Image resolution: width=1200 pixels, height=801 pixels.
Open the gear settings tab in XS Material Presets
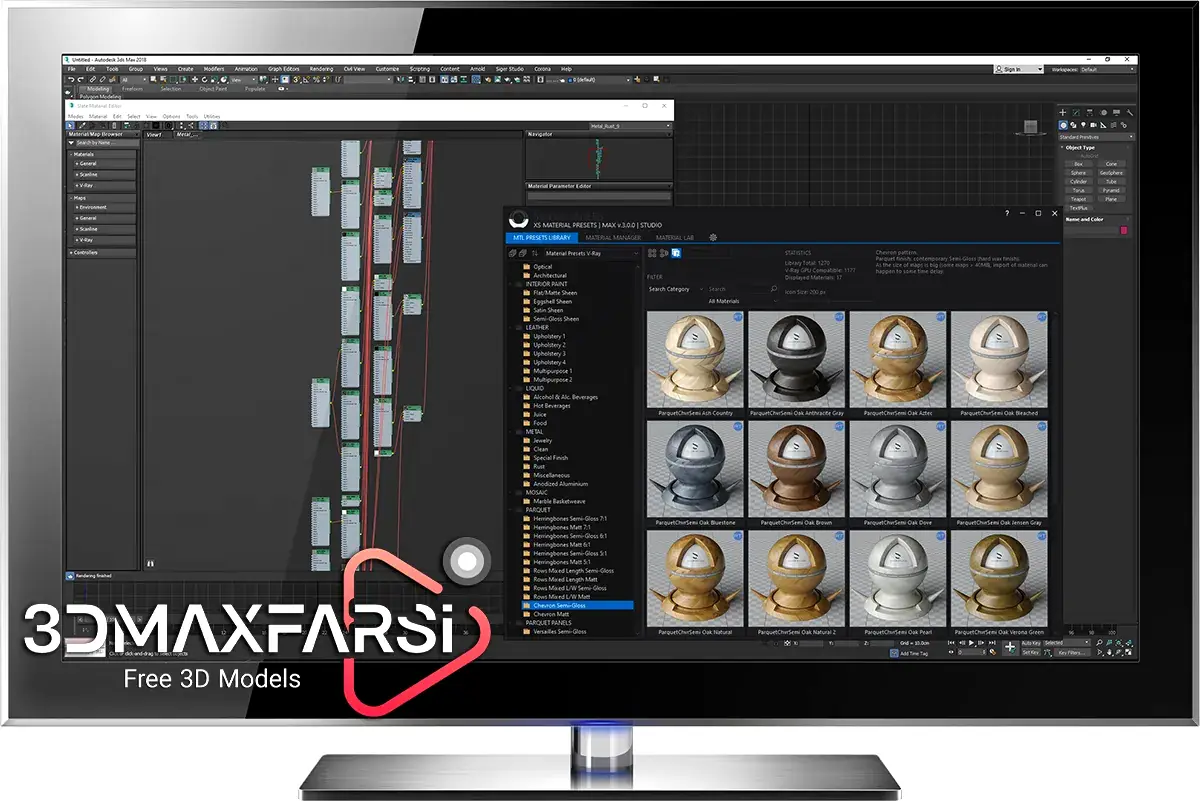(713, 237)
